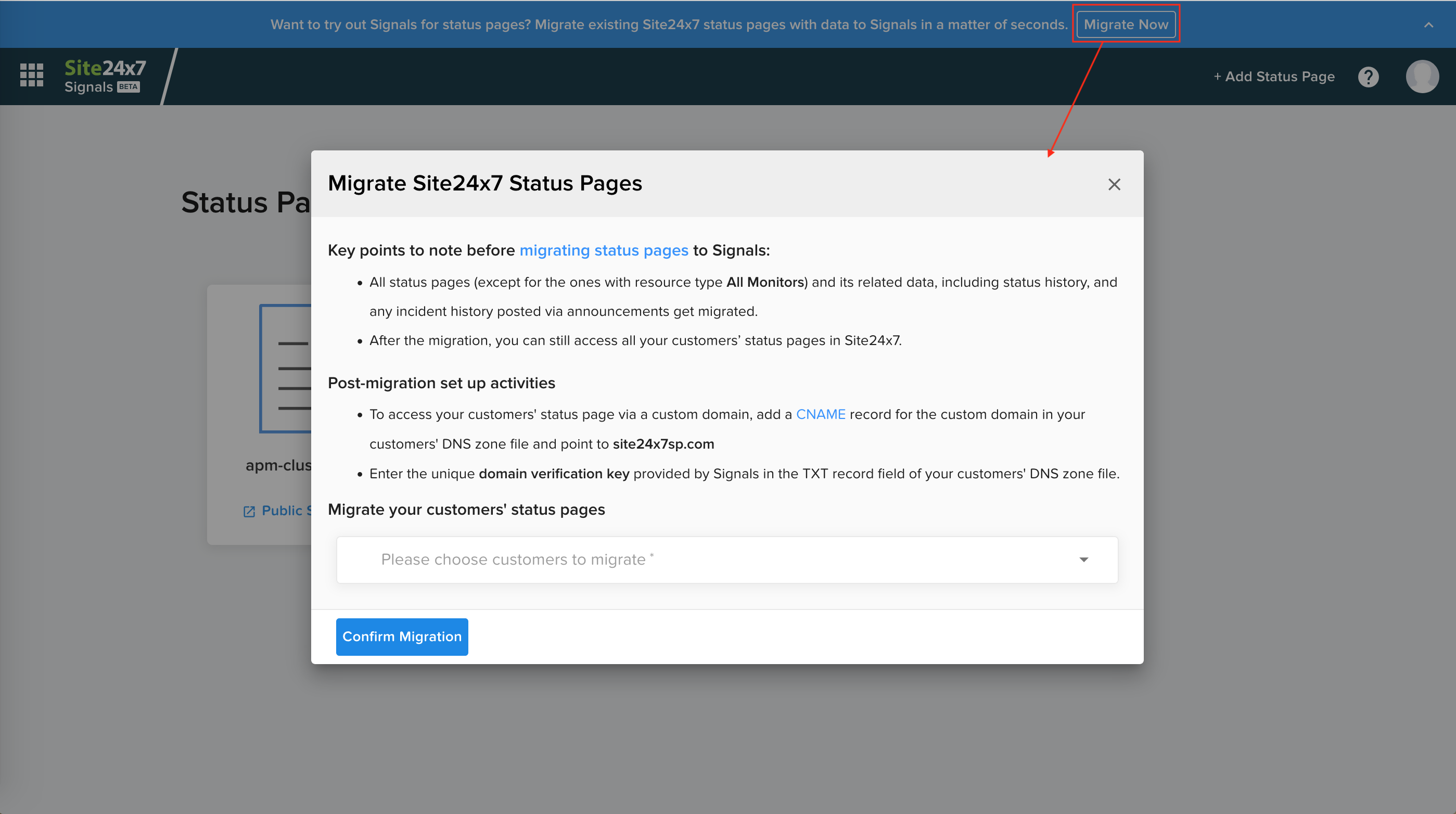Open the migrating status pages link
This screenshot has height=814, width=1456.
(x=603, y=250)
